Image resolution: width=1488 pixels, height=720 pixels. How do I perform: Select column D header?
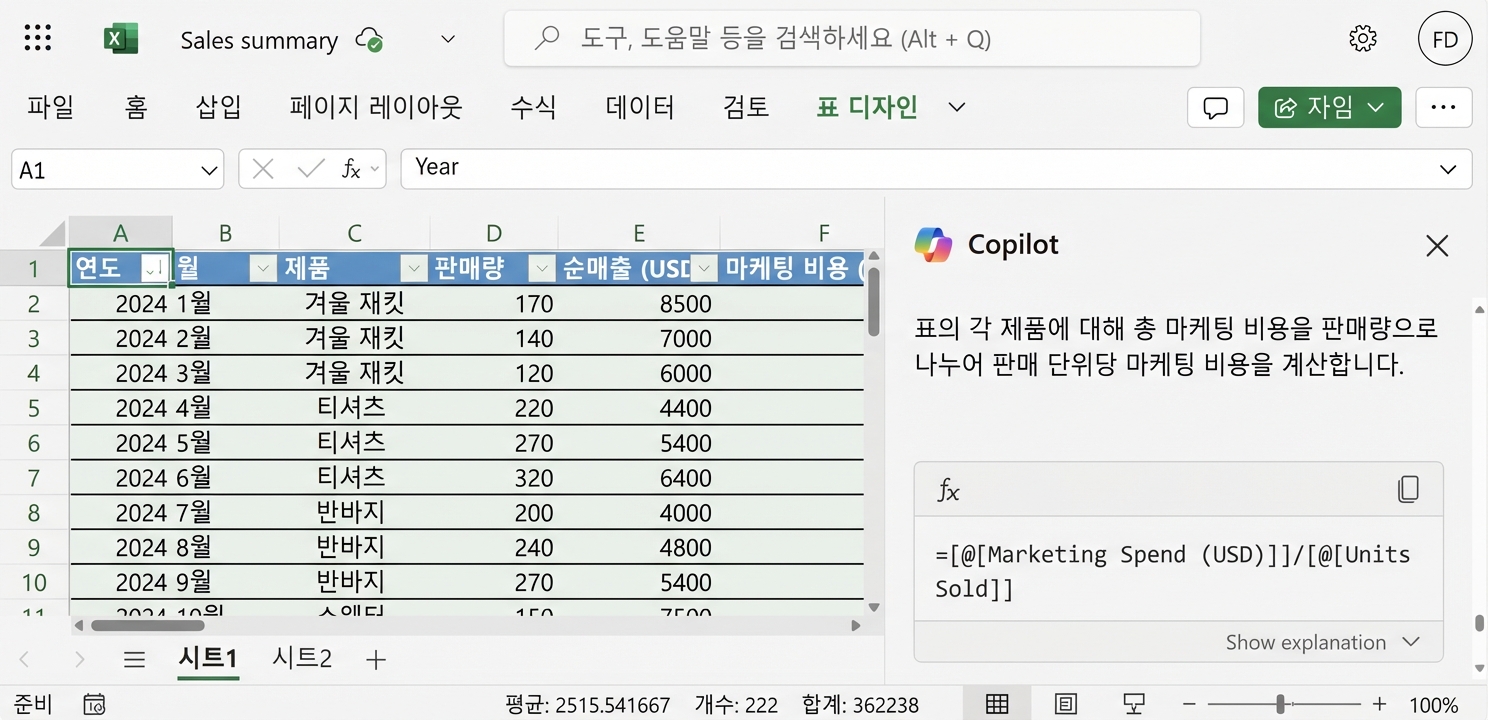(x=494, y=233)
